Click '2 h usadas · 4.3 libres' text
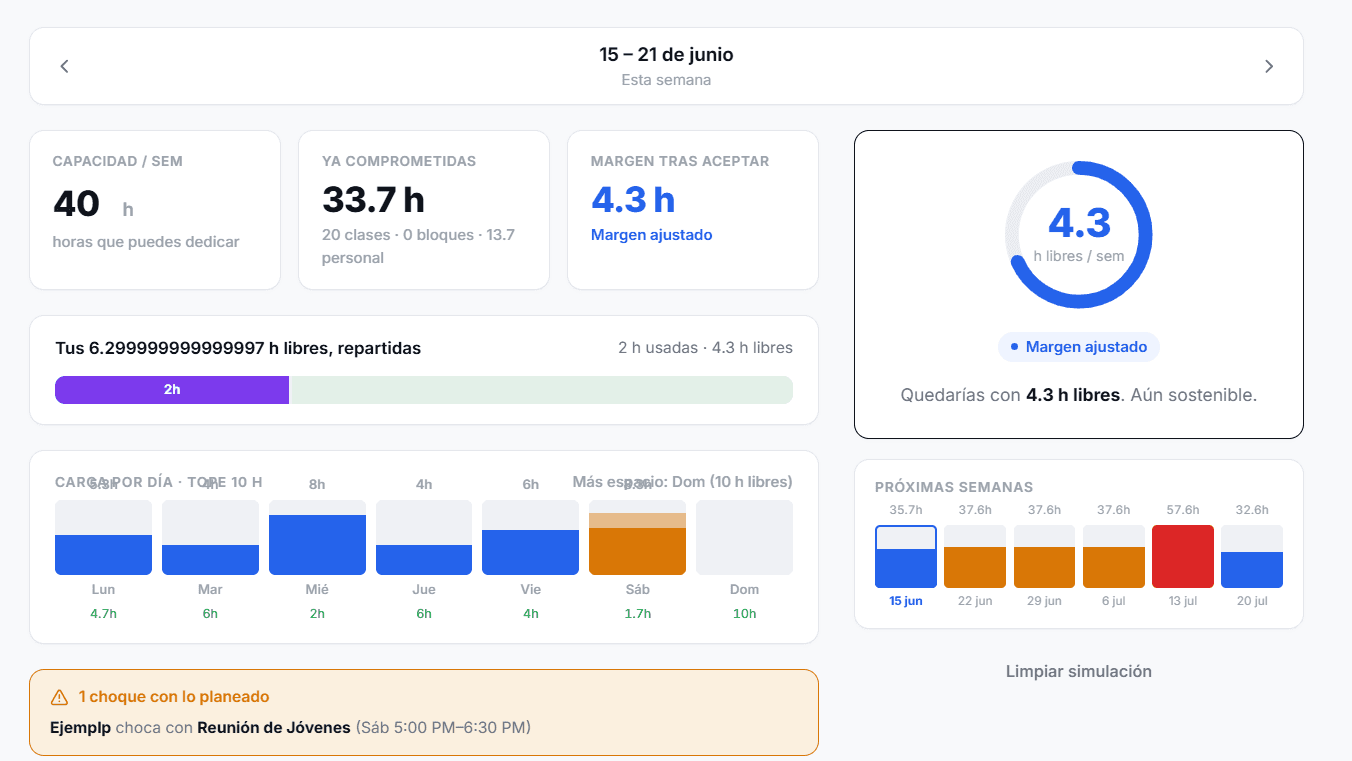 [x=705, y=348]
